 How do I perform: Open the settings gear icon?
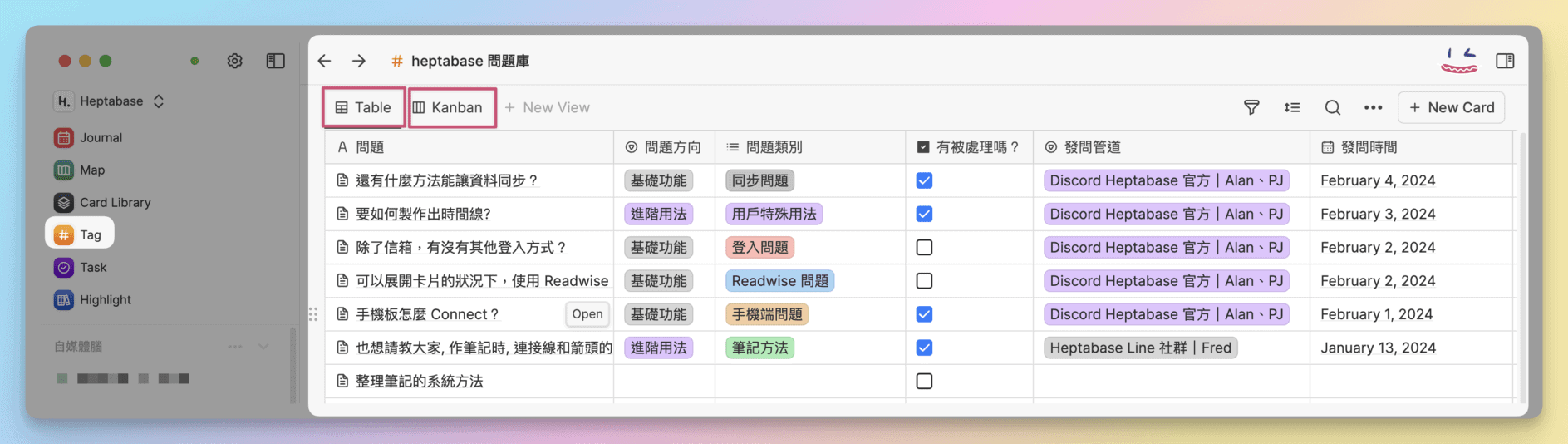[235, 61]
